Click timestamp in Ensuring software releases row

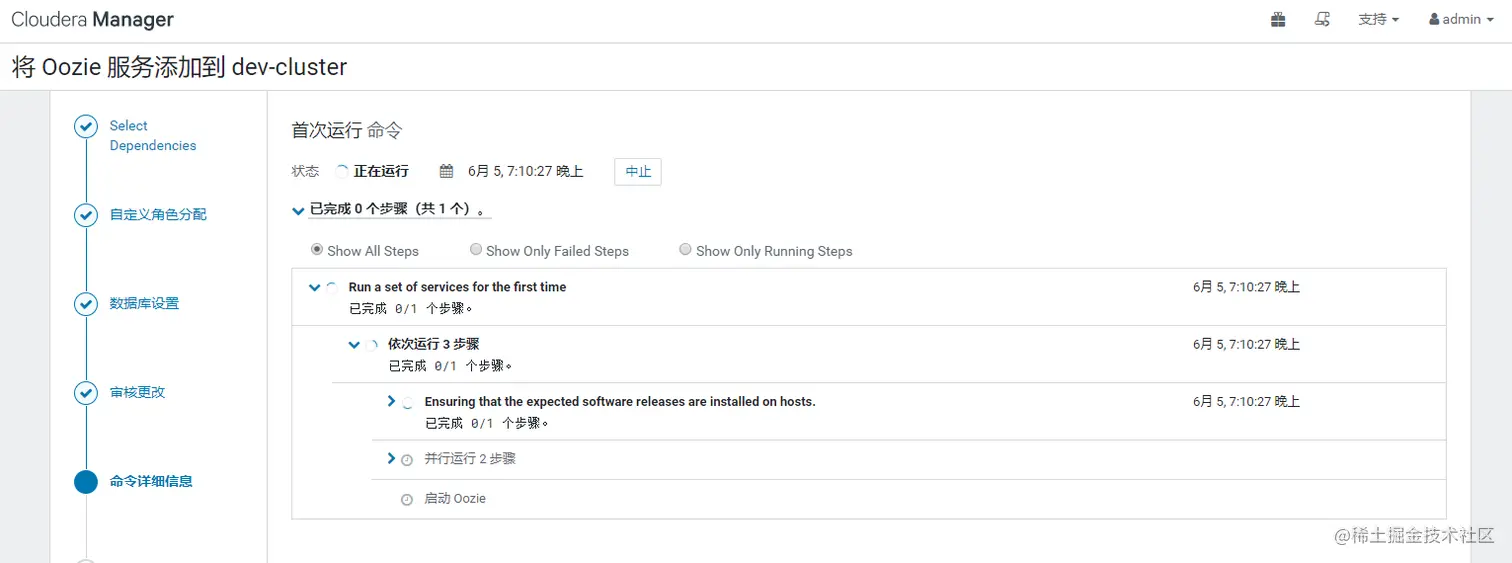[x=1246, y=402]
